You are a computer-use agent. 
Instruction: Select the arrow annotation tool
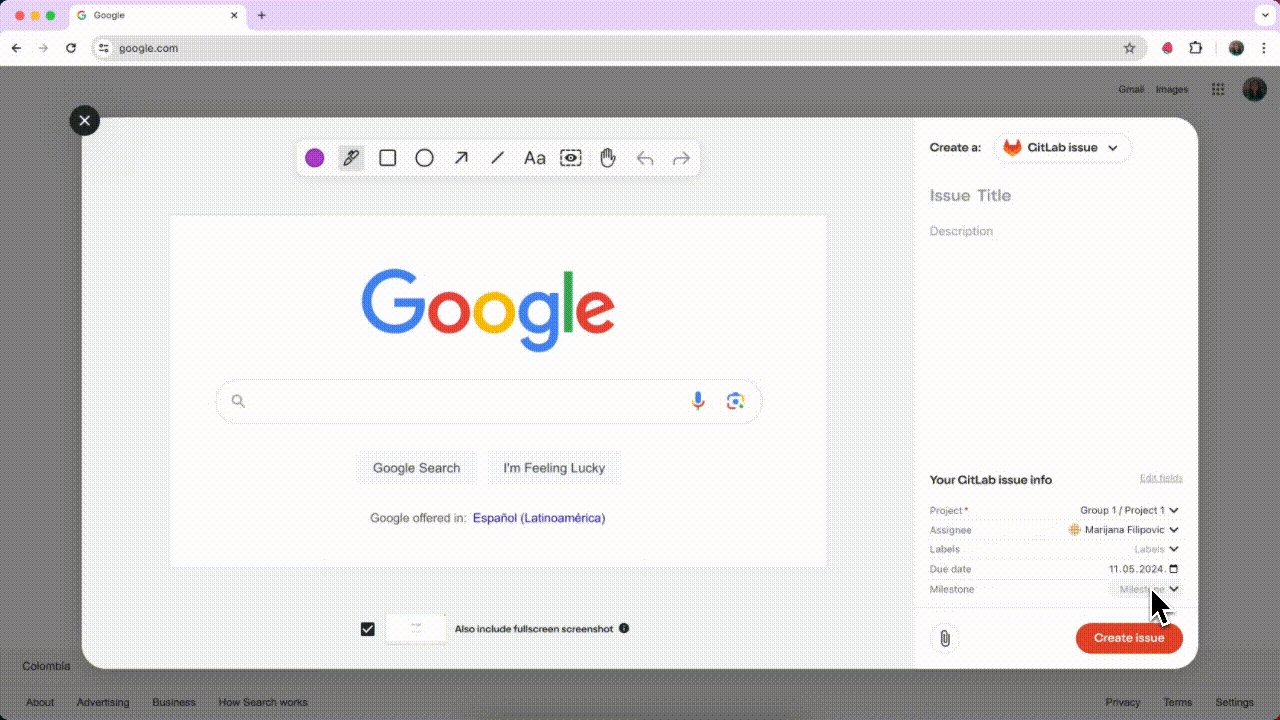click(461, 158)
